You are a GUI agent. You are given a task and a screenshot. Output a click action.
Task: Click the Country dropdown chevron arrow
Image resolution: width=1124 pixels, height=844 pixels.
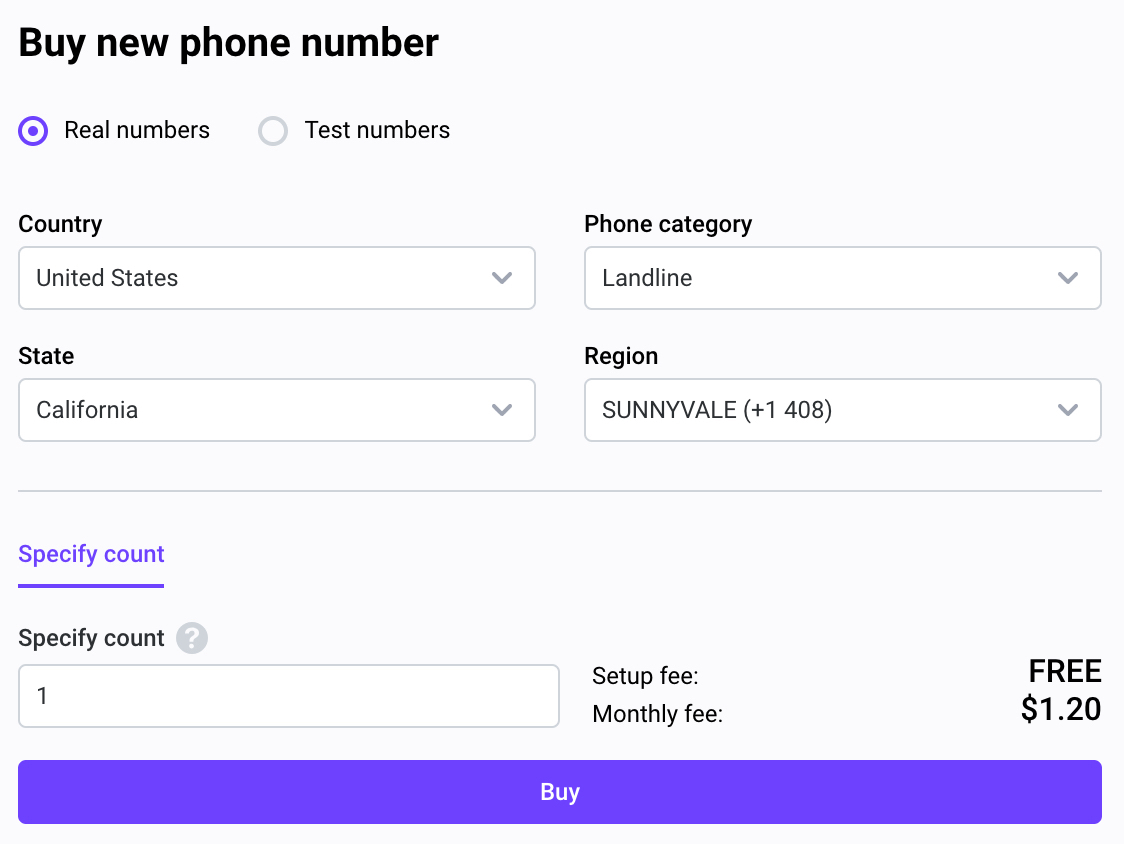coord(502,278)
